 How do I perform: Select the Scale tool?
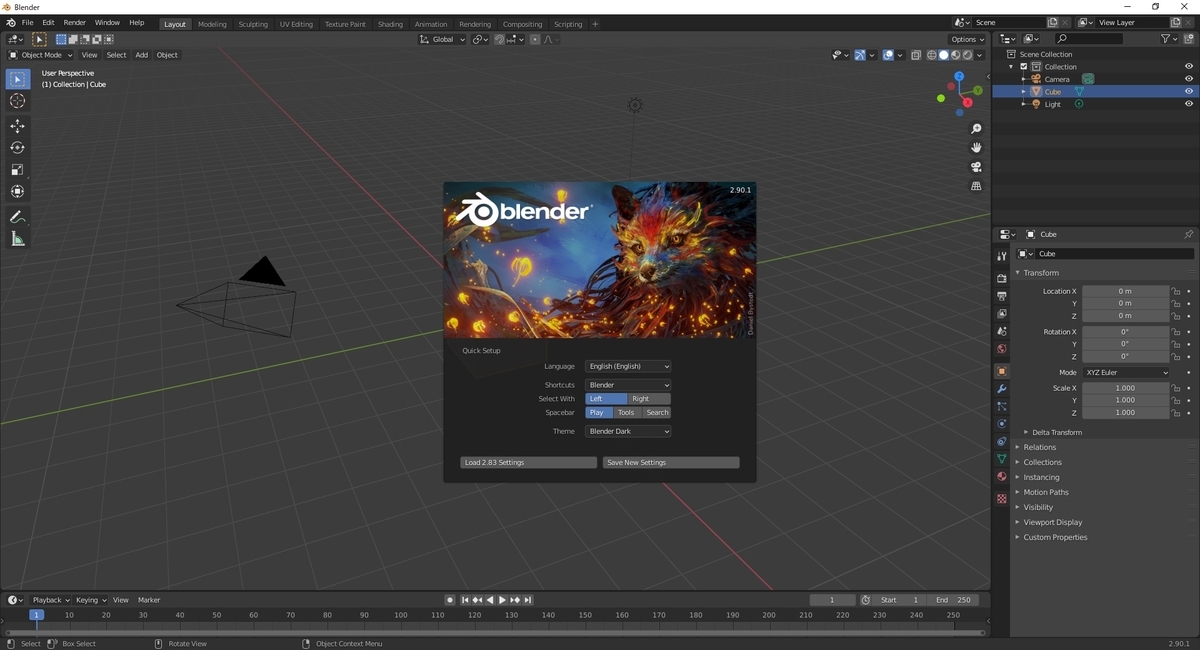(17, 170)
